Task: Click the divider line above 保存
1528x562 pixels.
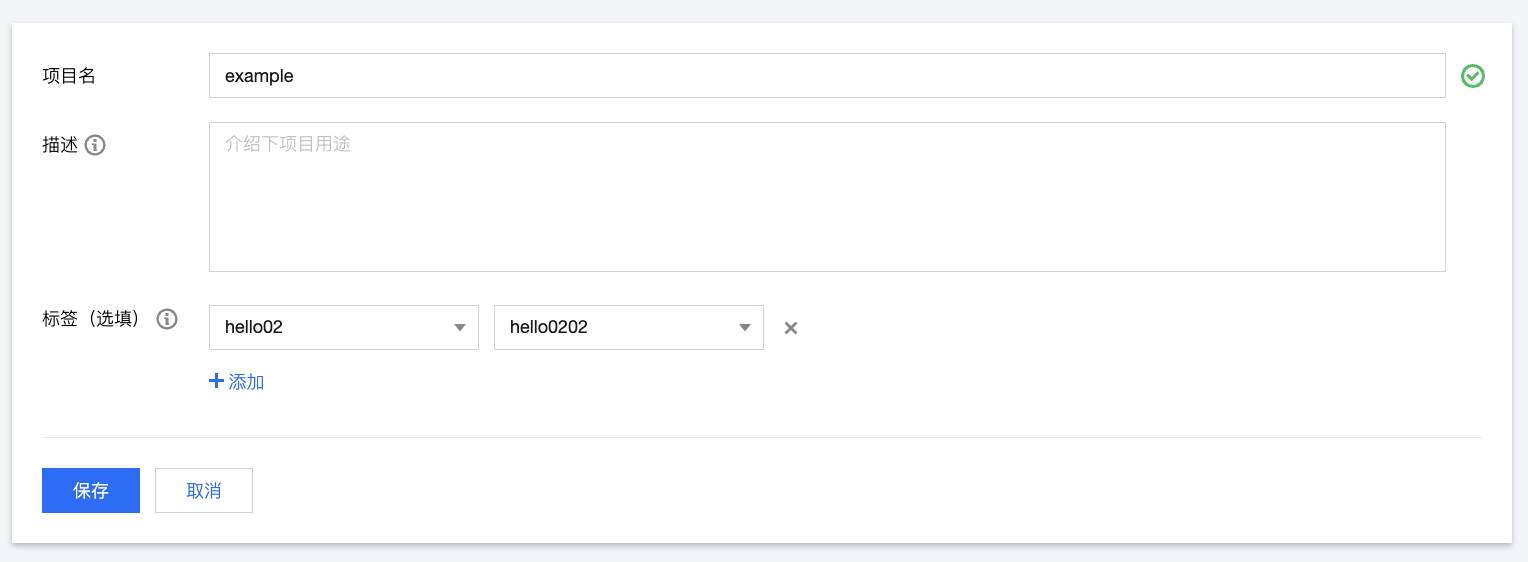Action: (x=761, y=437)
